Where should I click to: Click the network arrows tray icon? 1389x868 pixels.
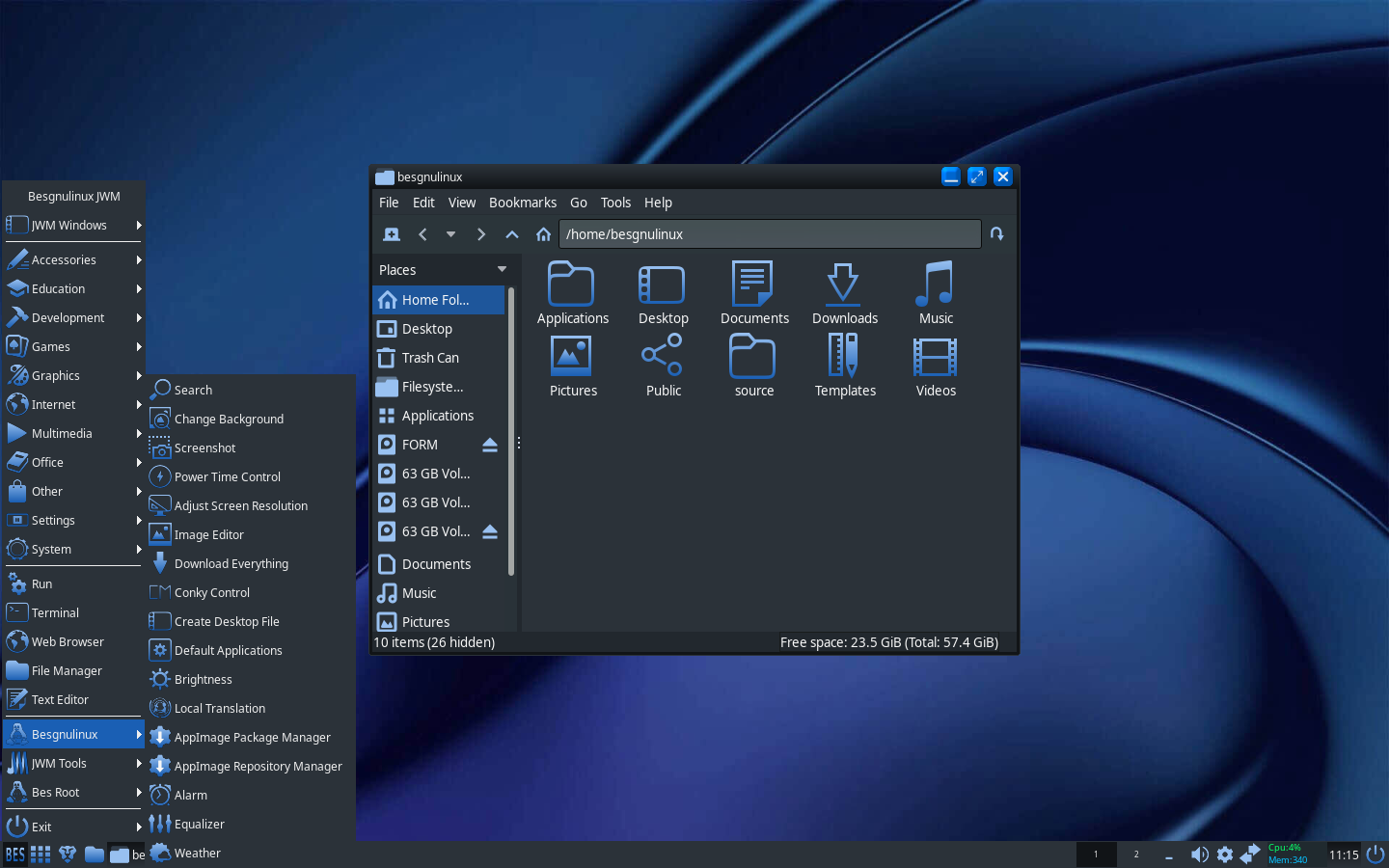coord(1250,854)
